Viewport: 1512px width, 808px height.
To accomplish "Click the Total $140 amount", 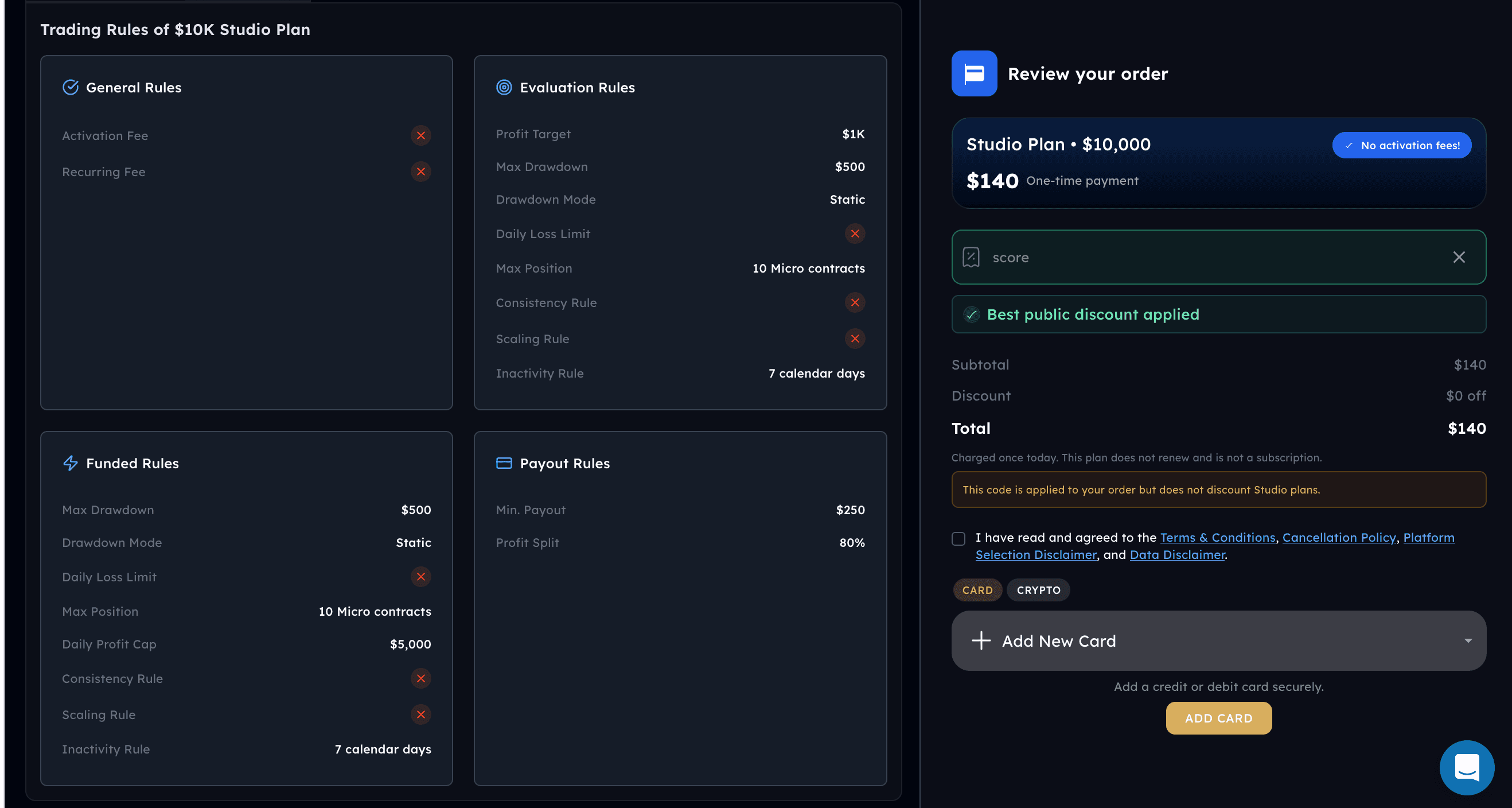I will (x=1466, y=429).
